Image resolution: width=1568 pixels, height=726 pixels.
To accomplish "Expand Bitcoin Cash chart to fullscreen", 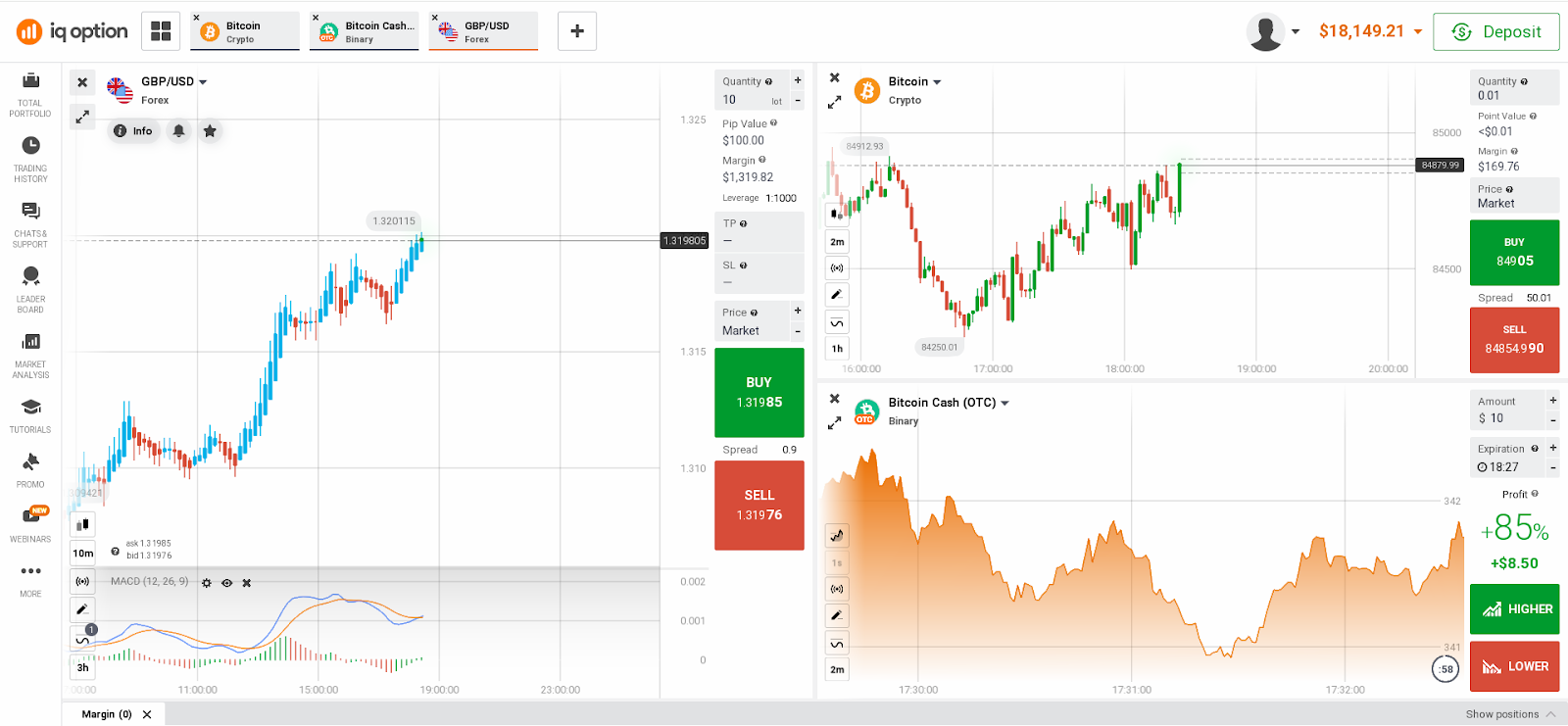I will coord(834,423).
